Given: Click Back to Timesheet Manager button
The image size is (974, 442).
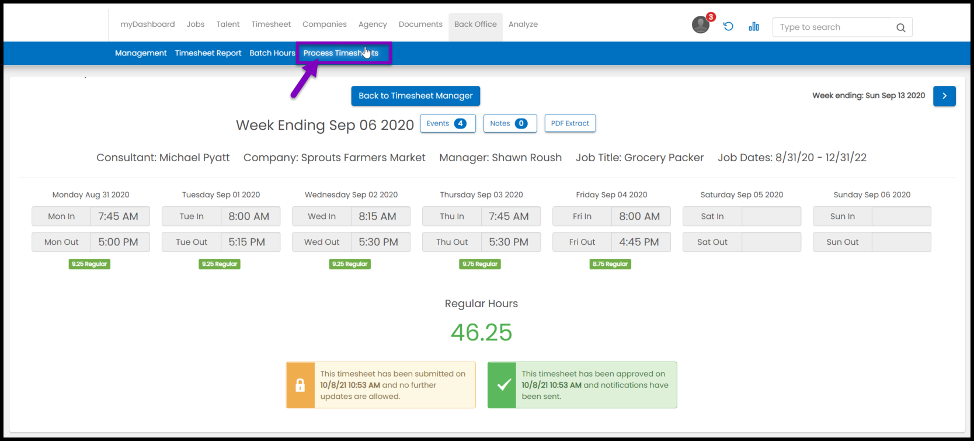Looking at the screenshot, I should (416, 95).
